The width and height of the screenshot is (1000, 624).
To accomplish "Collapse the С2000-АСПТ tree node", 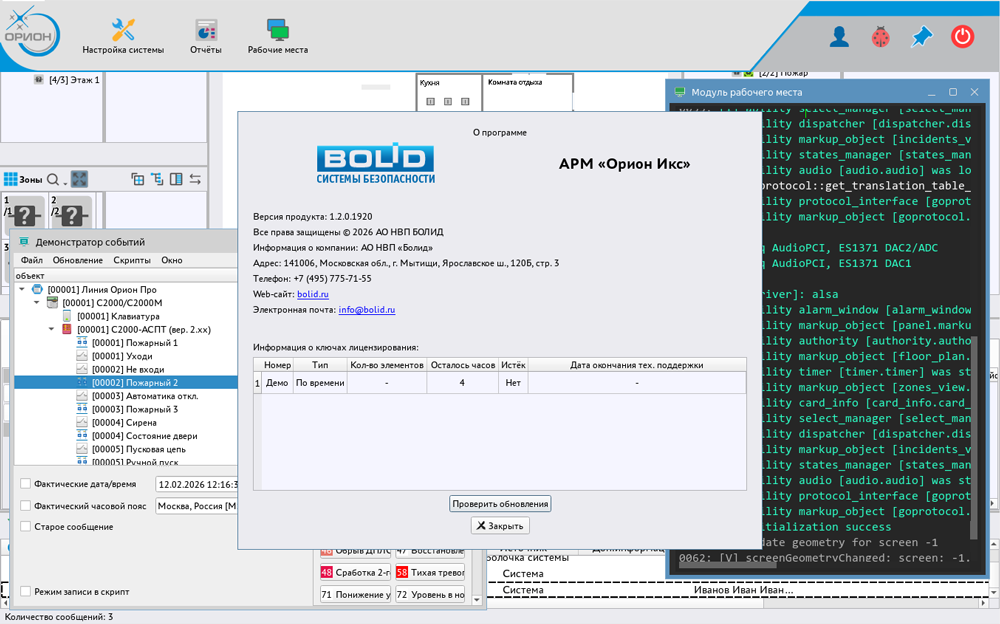I will click(51, 329).
